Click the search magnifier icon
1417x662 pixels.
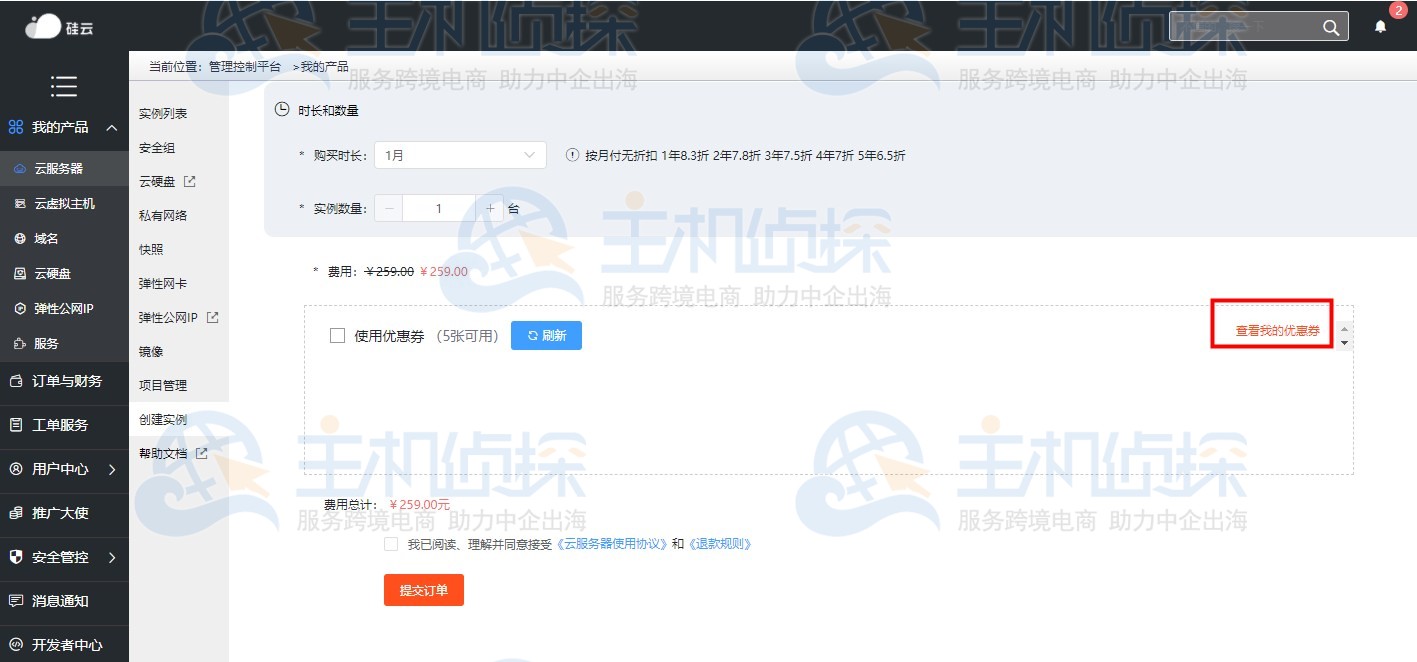click(x=1330, y=27)
